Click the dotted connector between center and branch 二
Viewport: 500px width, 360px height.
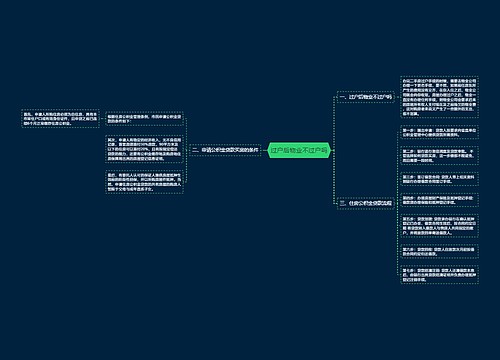click(264, 150)
